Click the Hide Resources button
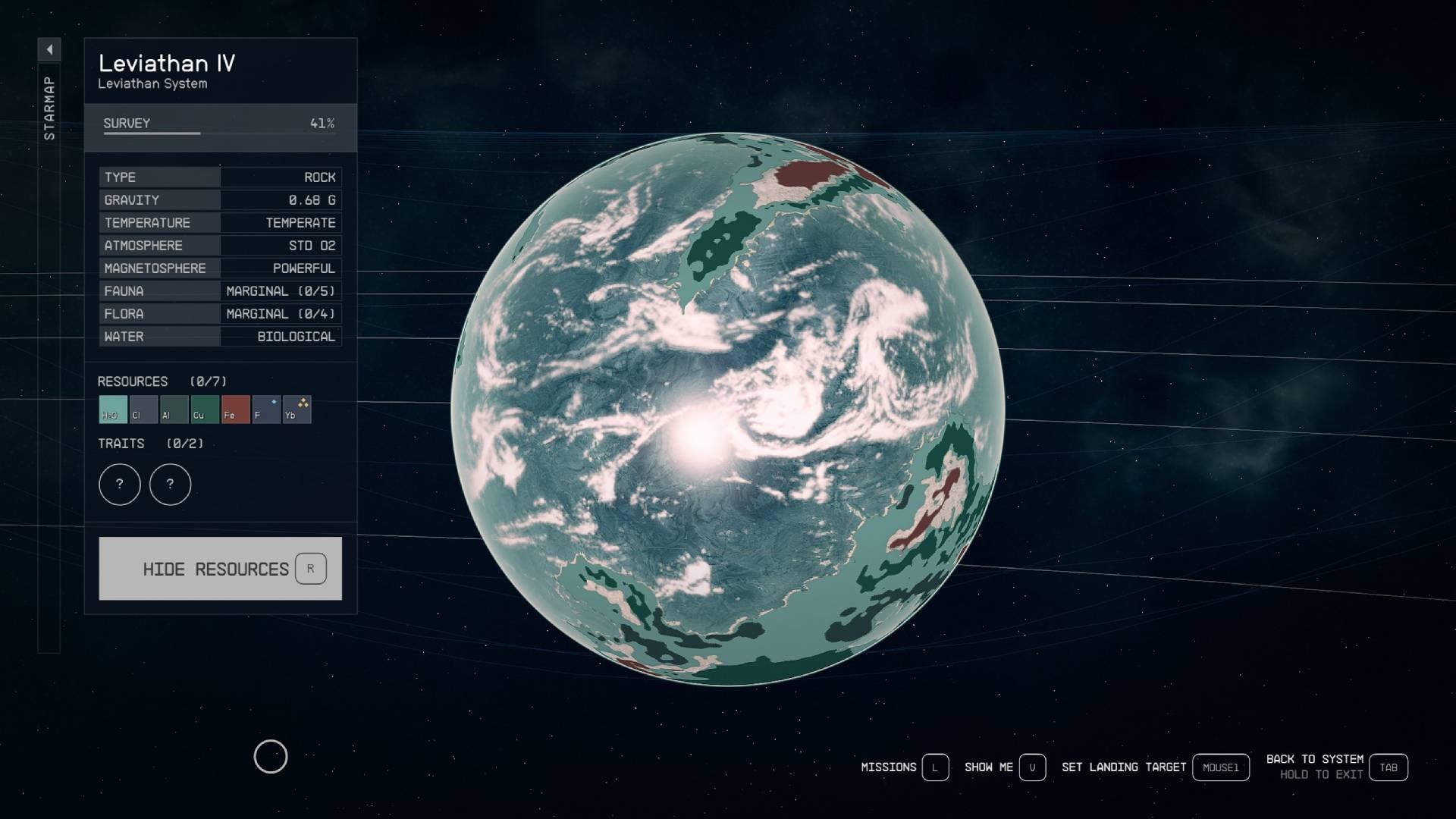The height and width of the screenshot is (819, 1456). click(220, 568)
